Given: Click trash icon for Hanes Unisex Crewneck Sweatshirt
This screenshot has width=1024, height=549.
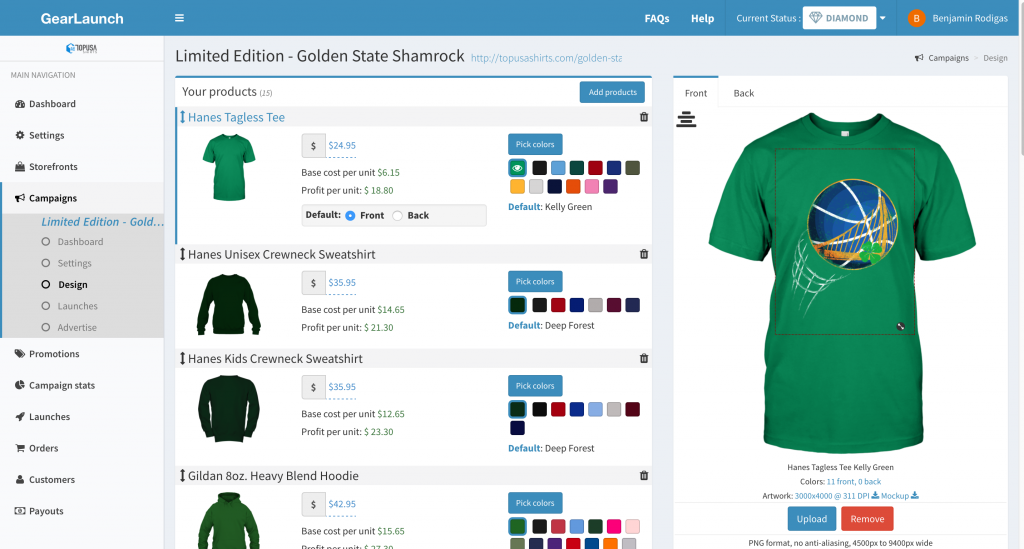Looking at the screenshot, I should point(643,254).
